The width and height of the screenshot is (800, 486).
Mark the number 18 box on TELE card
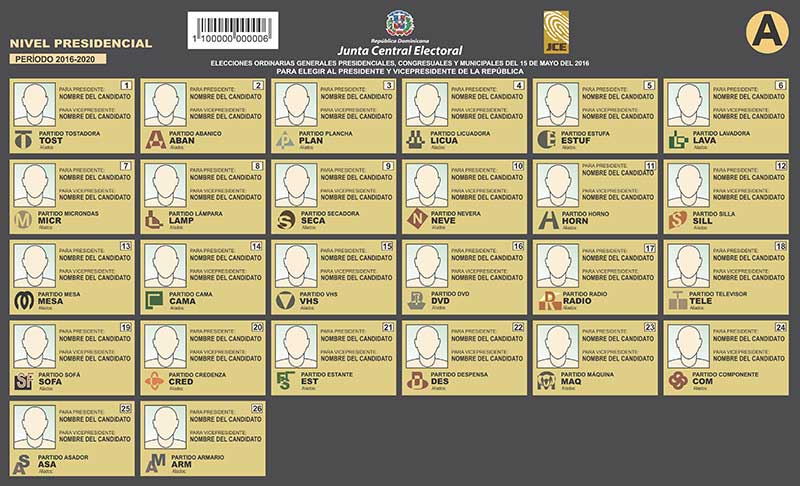[x=781, y=246]
